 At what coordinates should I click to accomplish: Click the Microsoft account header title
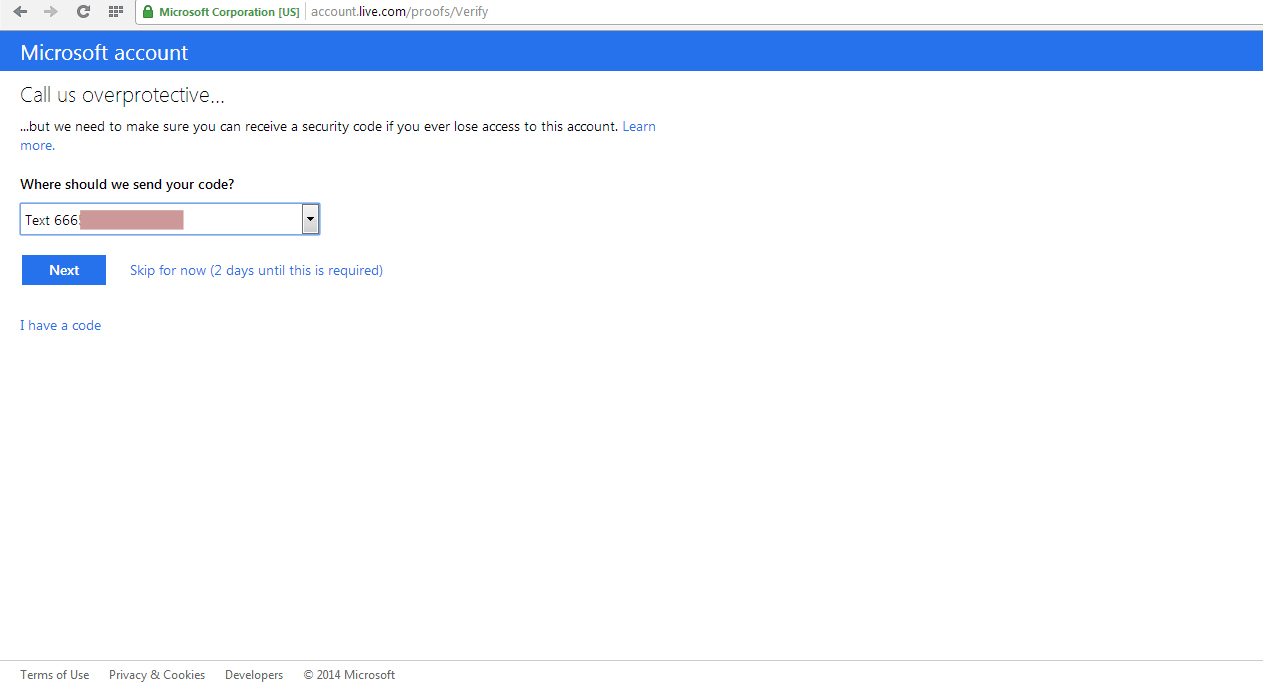(x=104, y=53)
